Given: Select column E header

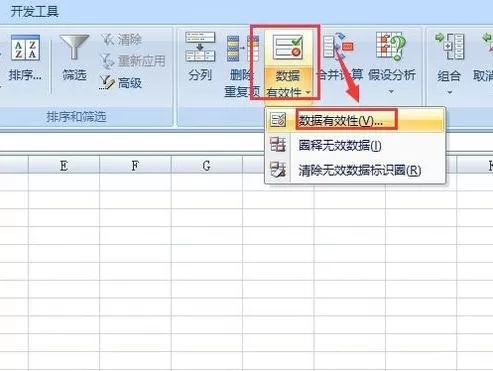Looking at the screenshot, I should tap(64, 165).
